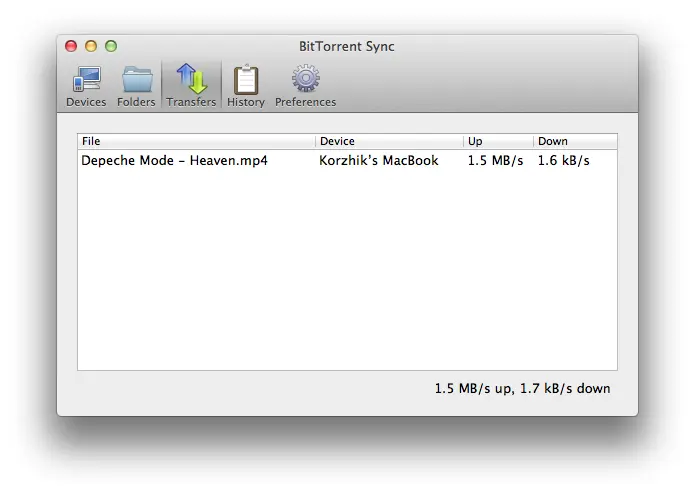Click the 1.5 MB/s upload speed cell
The image size is (695, 495).
coord(495,160)
